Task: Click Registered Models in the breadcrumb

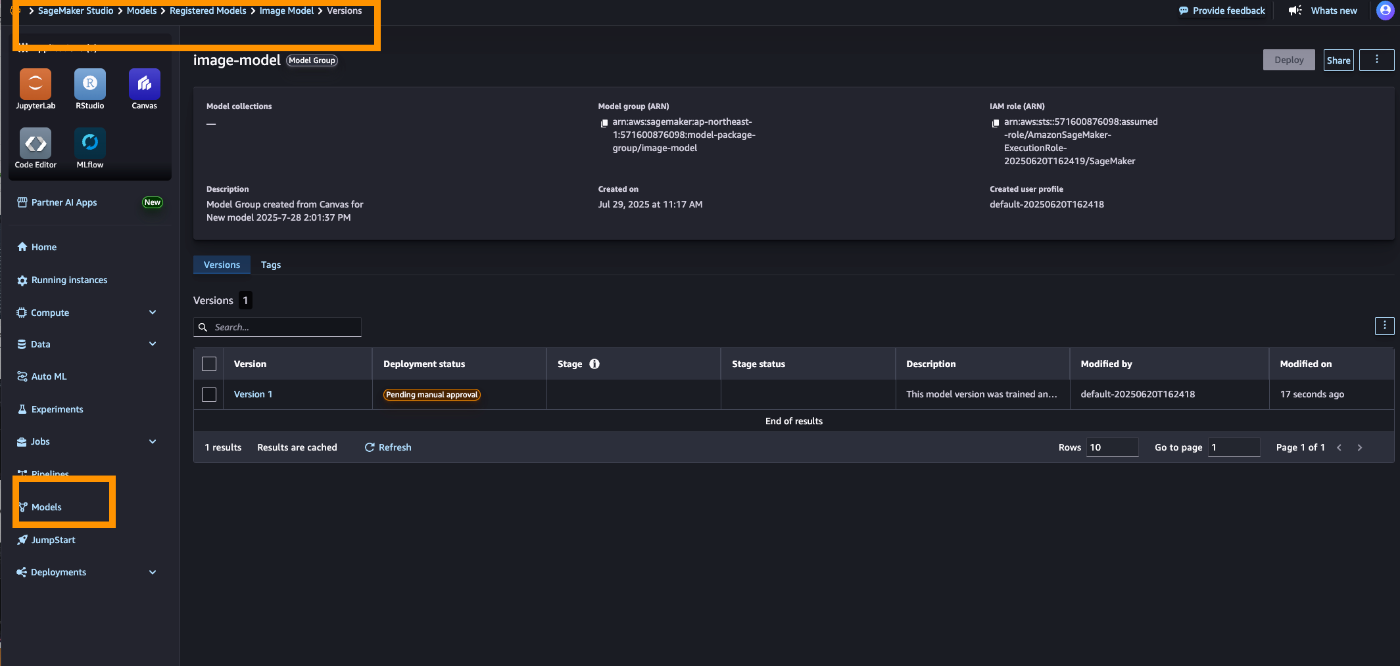Action: tap(209, 10)
